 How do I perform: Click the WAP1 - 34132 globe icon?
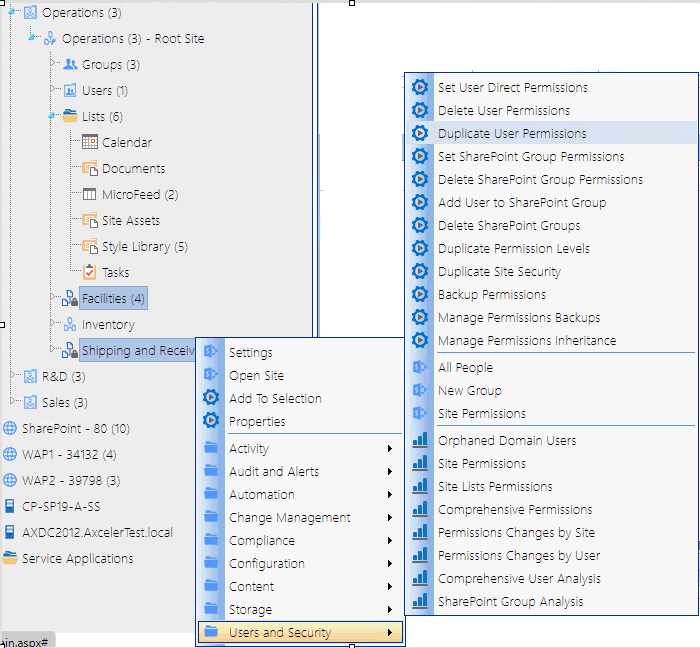pyautogui.click(x=10, y=454)
